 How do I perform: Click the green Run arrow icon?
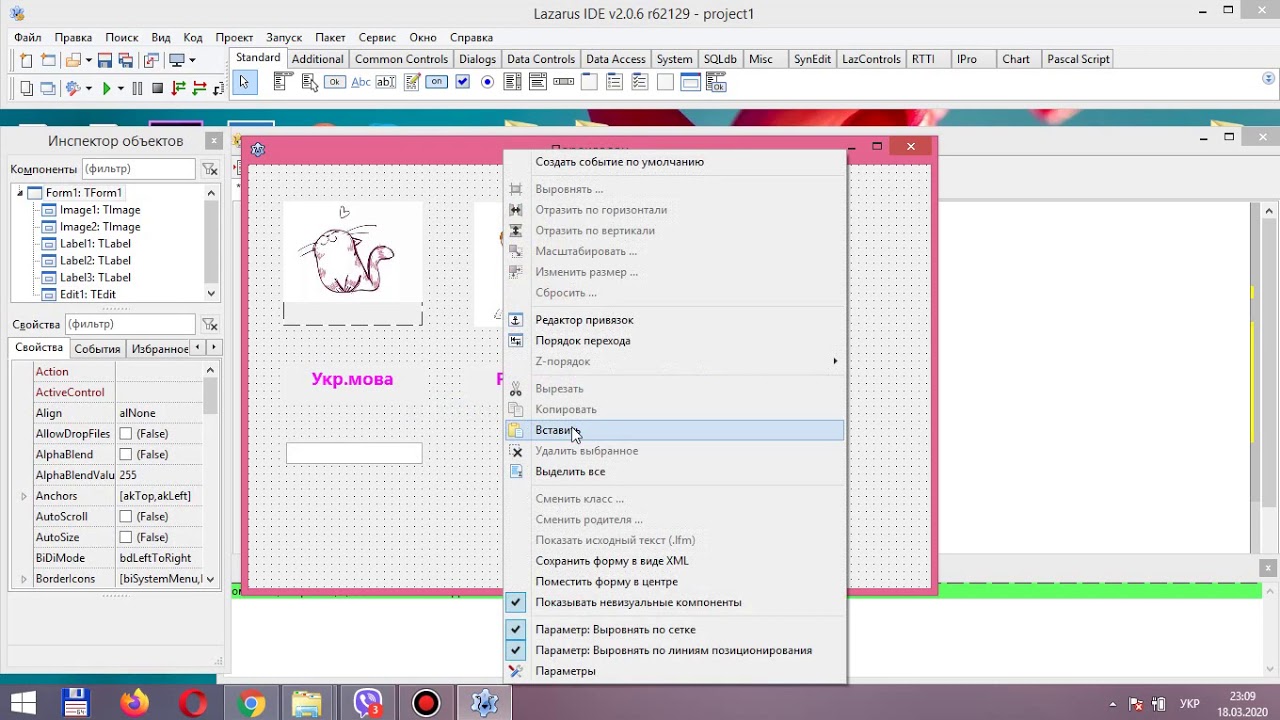point(106,88)
